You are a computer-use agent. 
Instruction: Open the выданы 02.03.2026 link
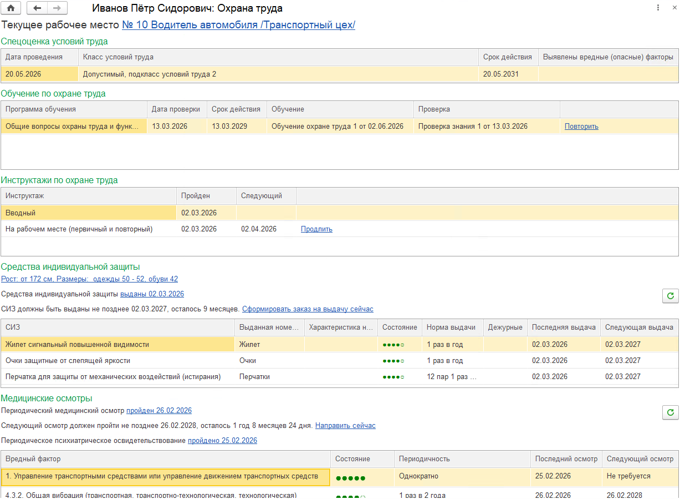coord(152,294)
